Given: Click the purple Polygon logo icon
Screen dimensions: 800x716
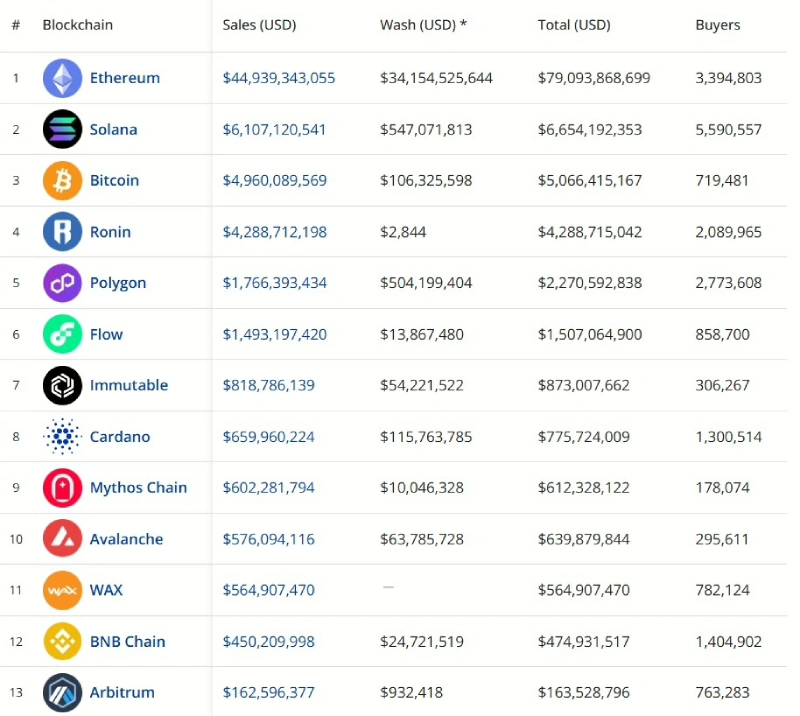Looking at the screenshot, I should point(62,283).
